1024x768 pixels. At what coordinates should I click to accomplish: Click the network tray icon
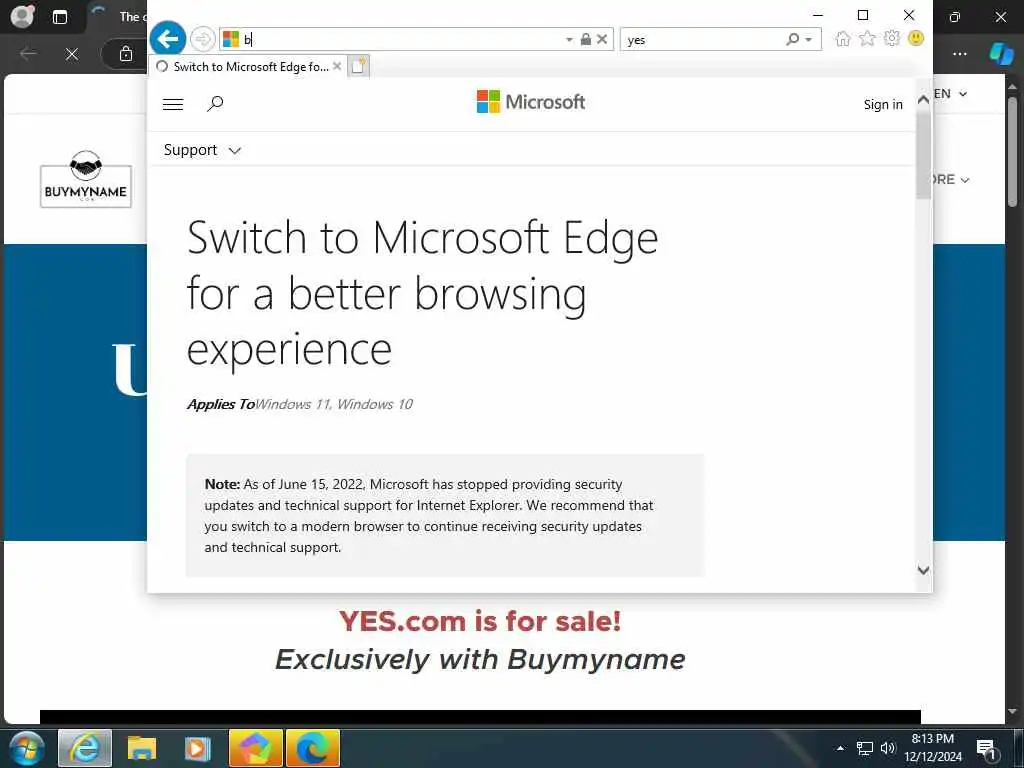865,748
